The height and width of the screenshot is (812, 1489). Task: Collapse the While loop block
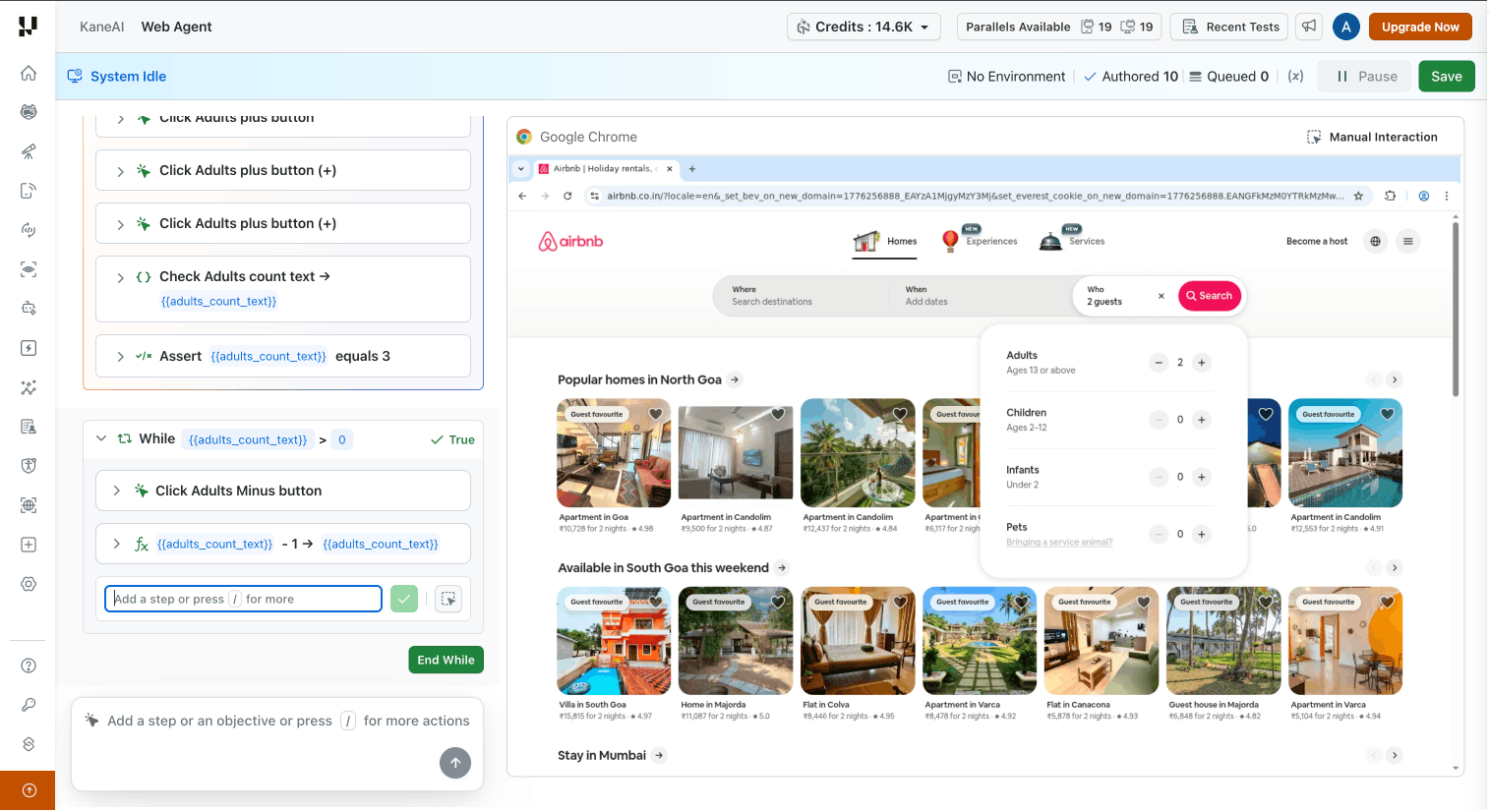click(x=101, y=438)
